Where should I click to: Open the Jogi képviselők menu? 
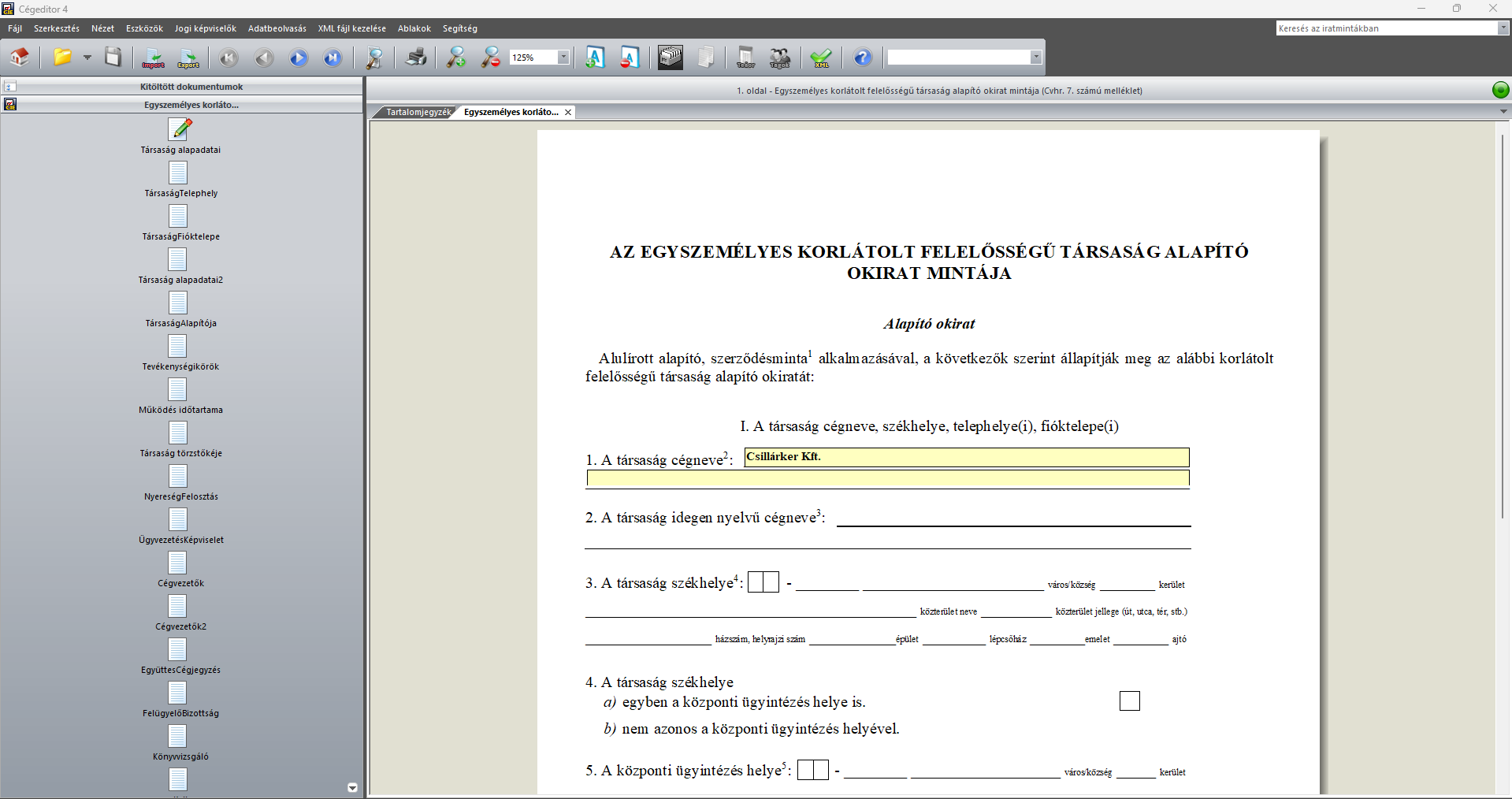(x=205, y=28)
